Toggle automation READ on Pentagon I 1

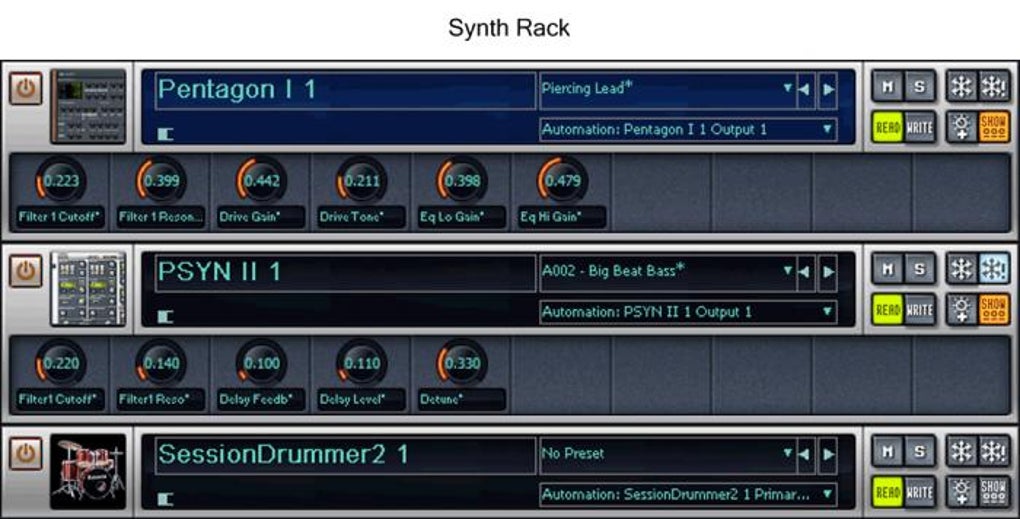887,127
